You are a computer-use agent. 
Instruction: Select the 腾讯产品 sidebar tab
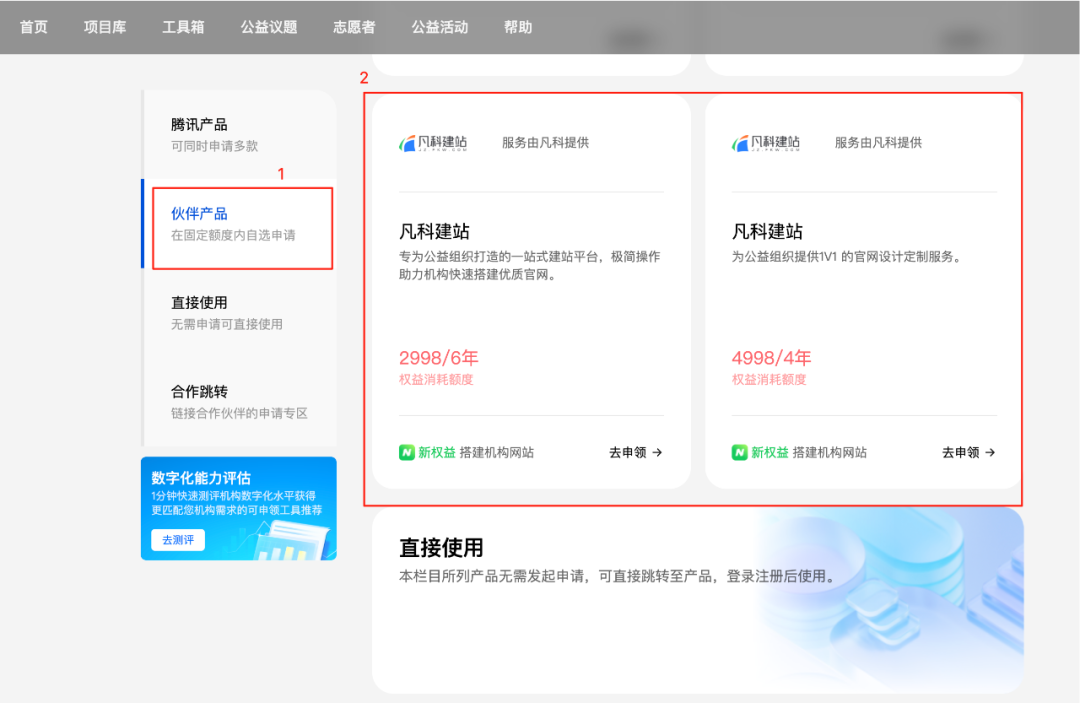(240, 134)
